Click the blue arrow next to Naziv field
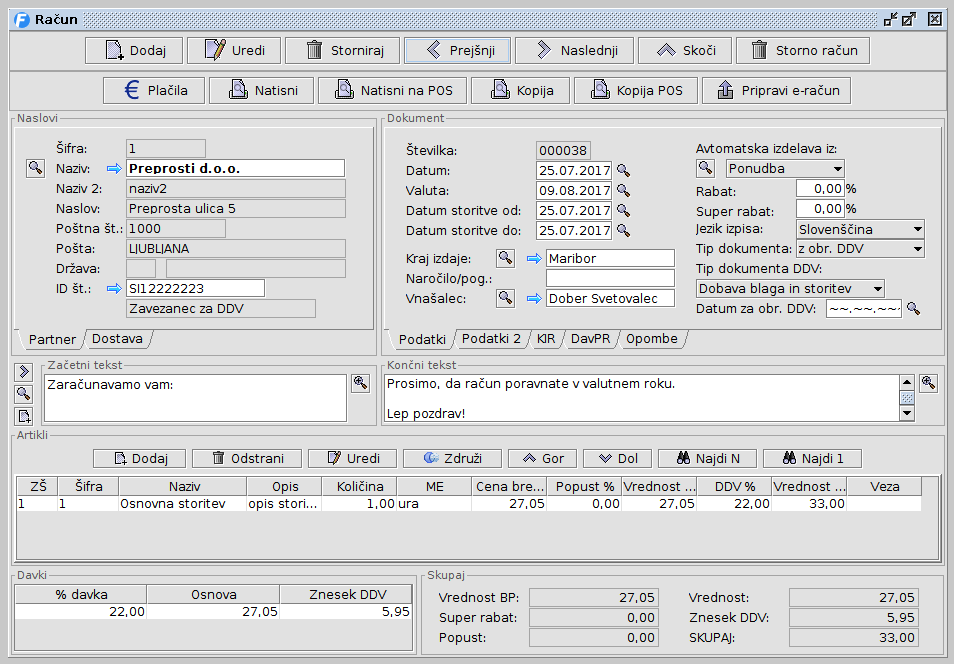This screenshot has height=664, width=954. tap(114, 169)
